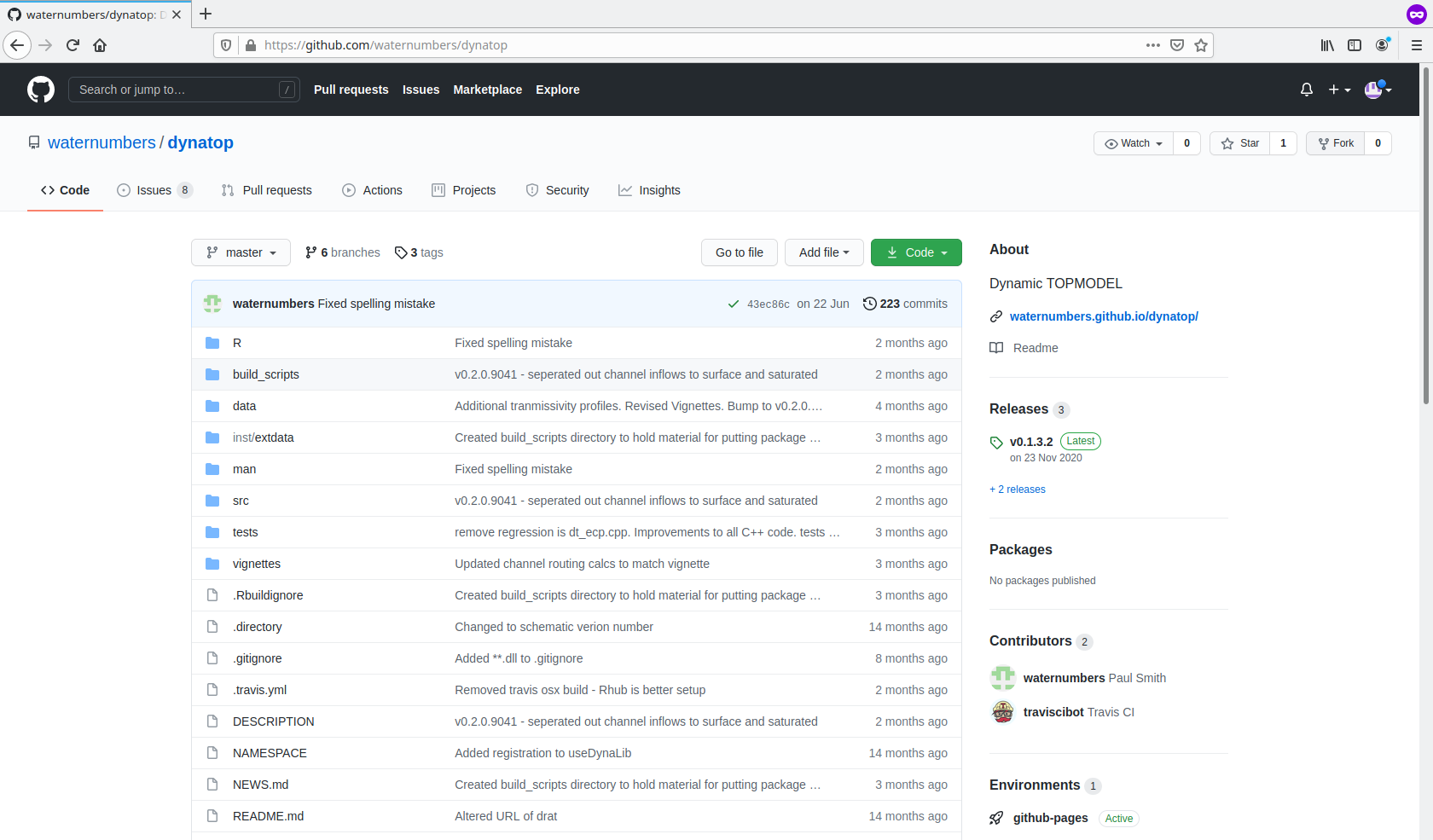
Task: Go to the browser home page
Action: 100,45
